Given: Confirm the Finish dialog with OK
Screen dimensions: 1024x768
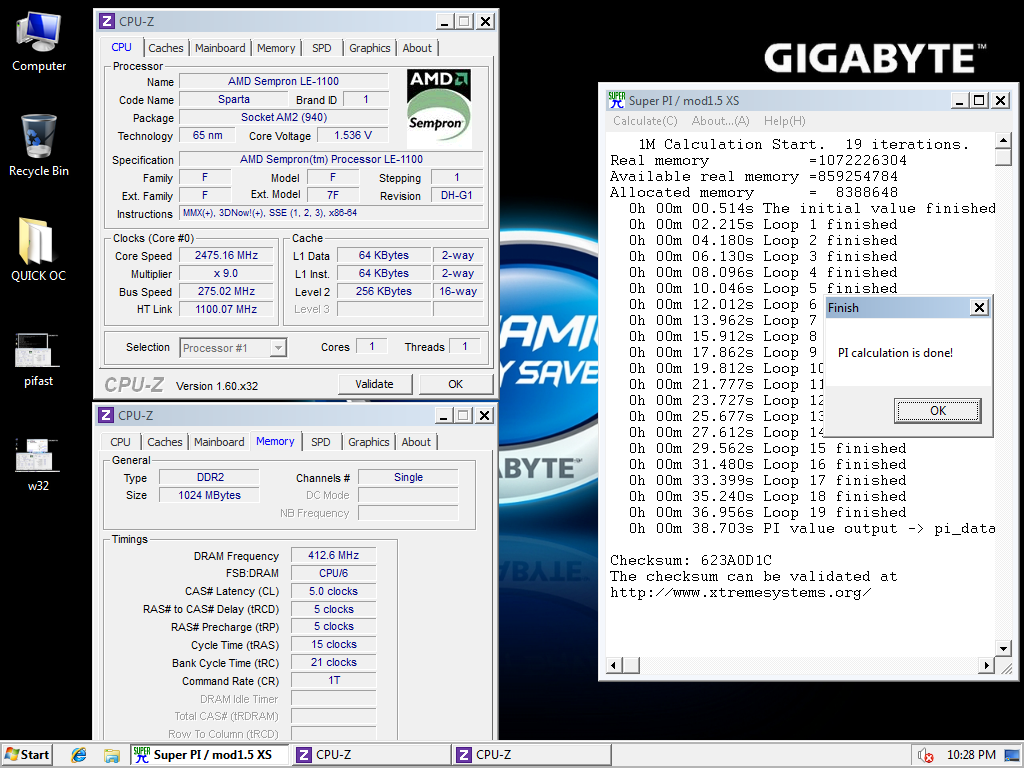Looking at the screenshot, I should (x=937, y=411).
